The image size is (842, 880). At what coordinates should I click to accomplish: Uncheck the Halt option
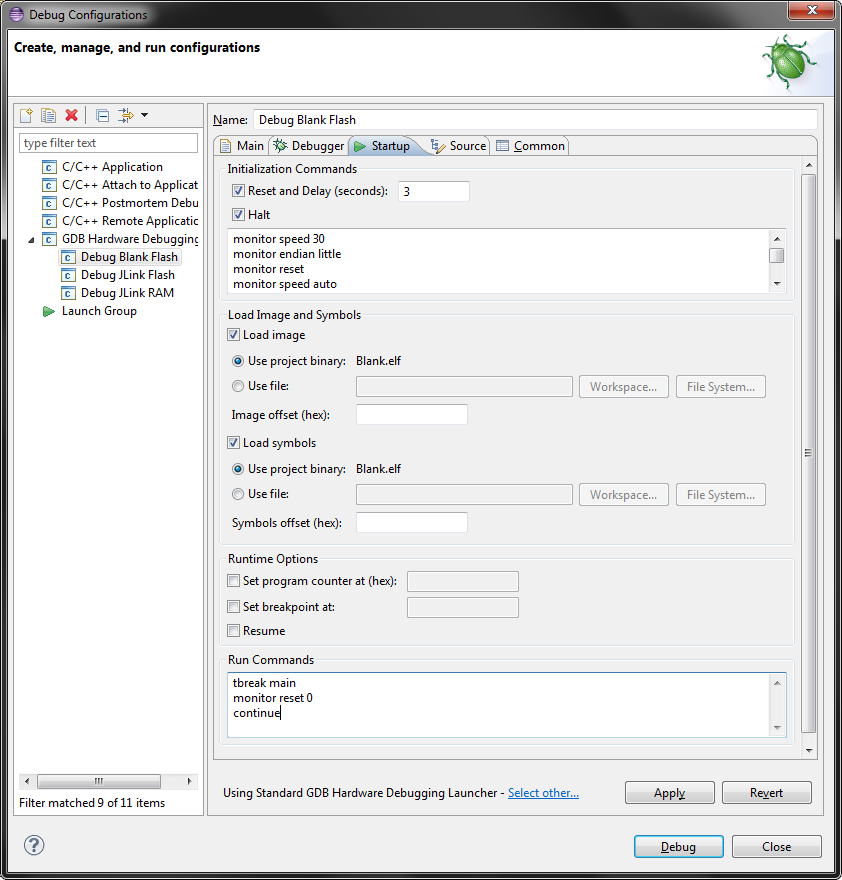pyautogui.click(x=237, y=214)
